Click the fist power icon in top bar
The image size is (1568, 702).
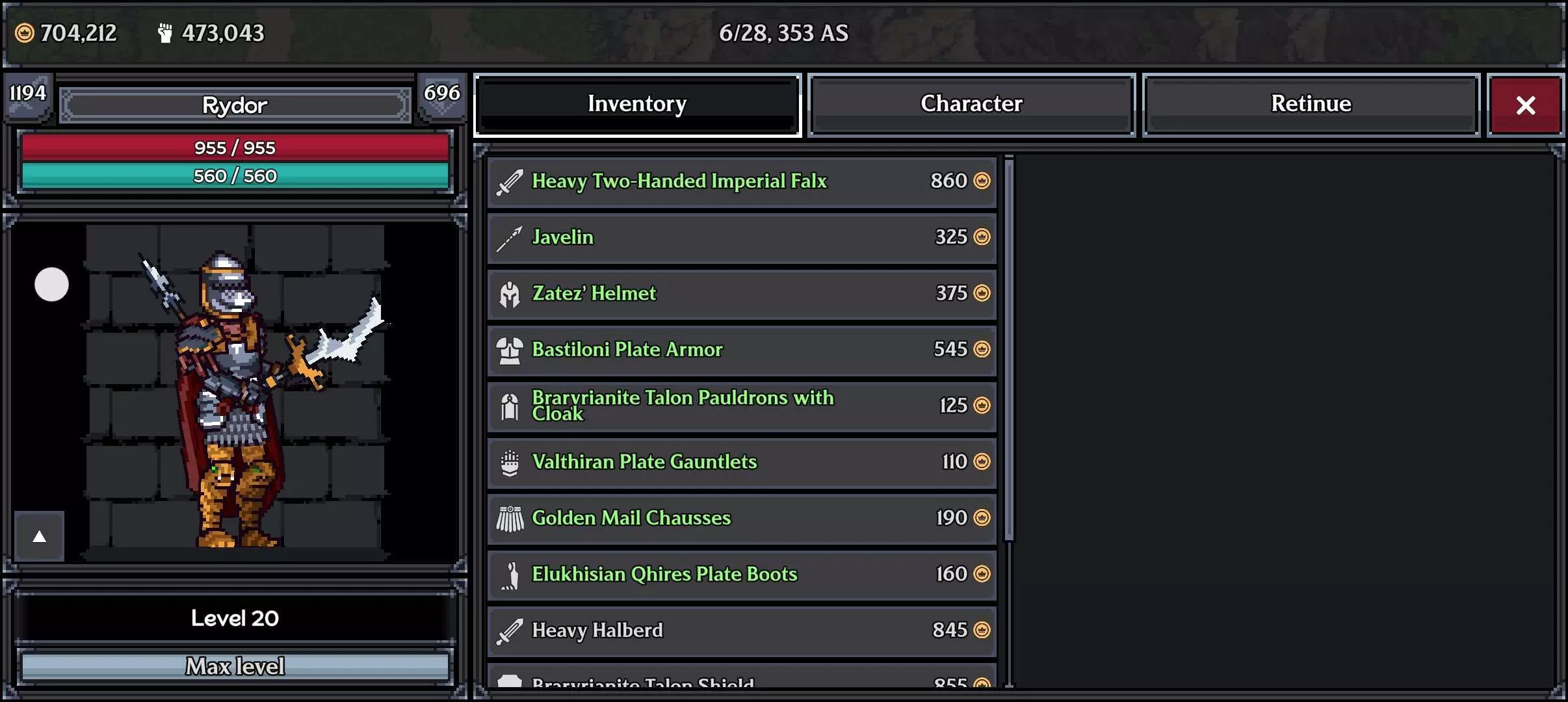click(x=165, y=33)
